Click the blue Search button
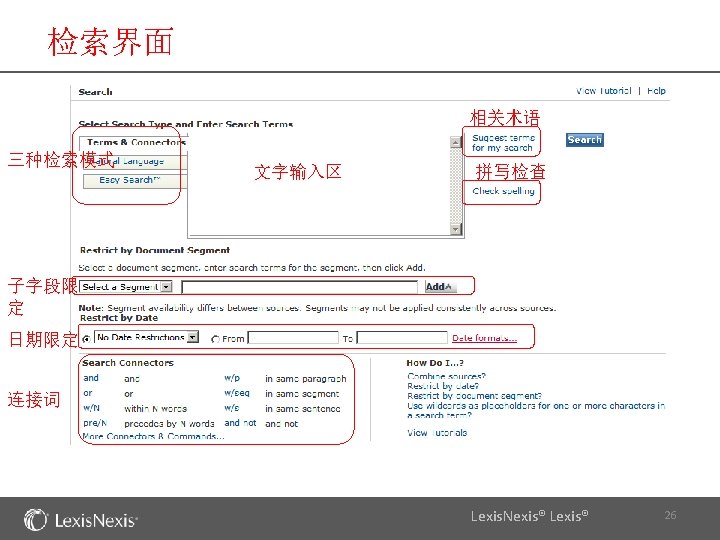This screenshot has width=720, height=540. pyautogui.click(x=585, y=140)
